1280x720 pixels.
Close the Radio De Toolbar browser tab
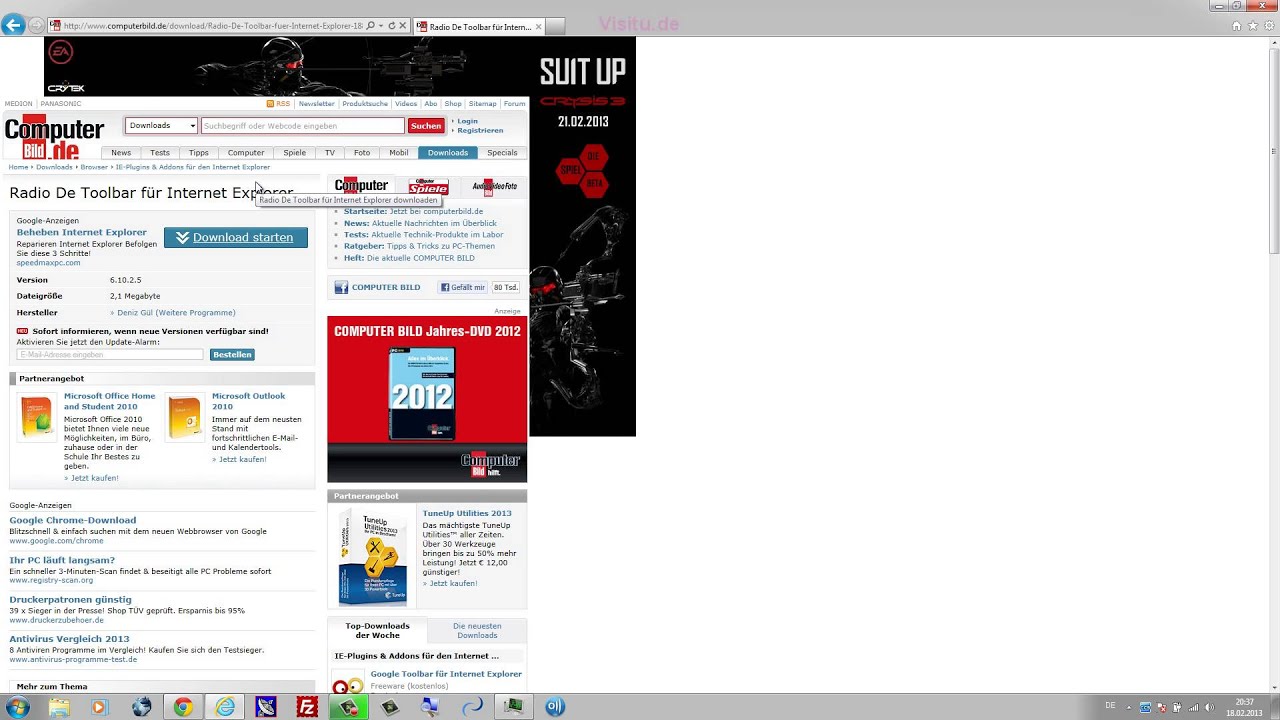click(x=539, y=27)
